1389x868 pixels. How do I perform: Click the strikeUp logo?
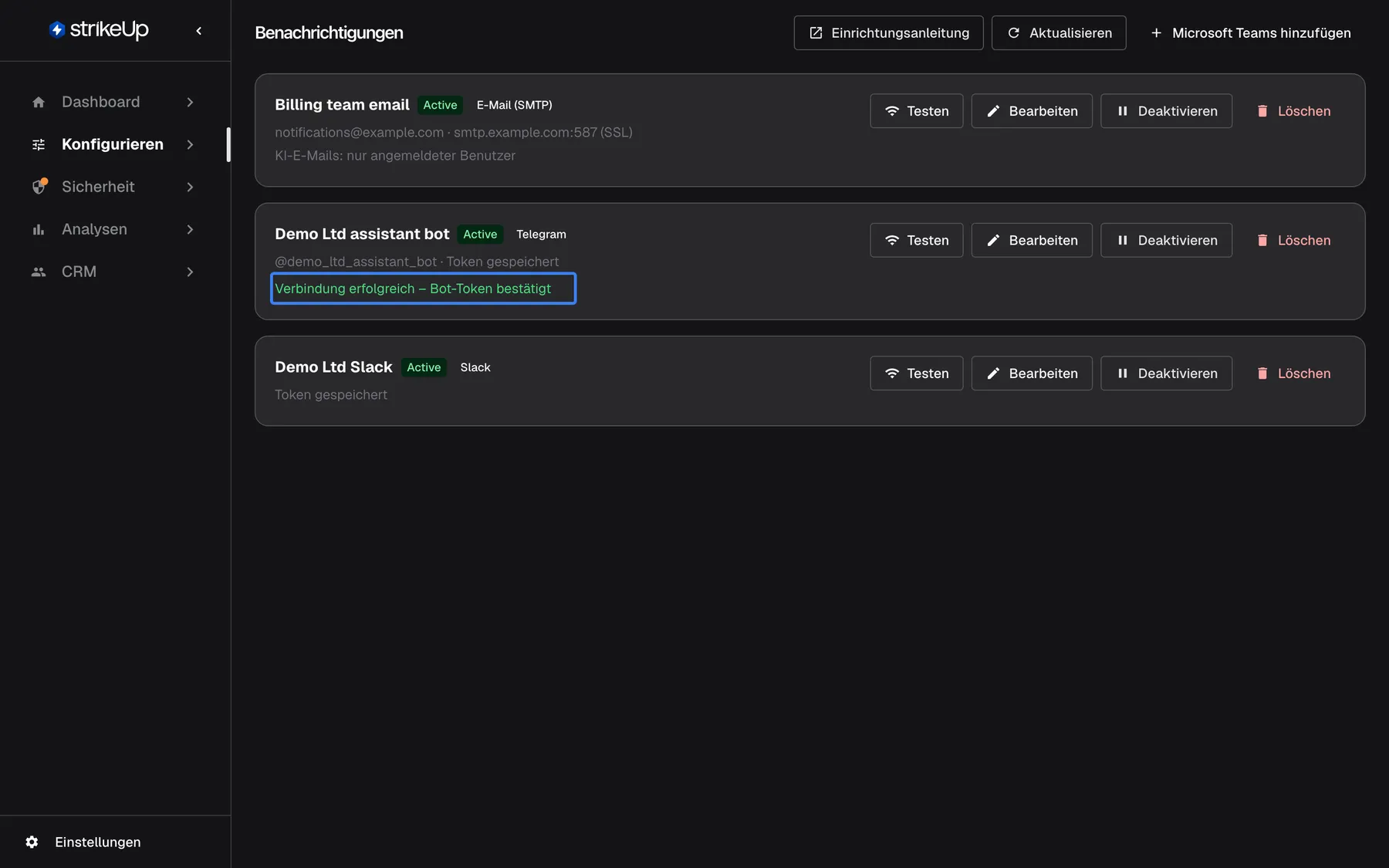point(99,29)
